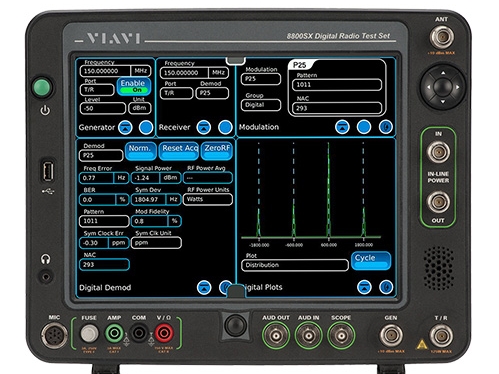This screenshot has height=374, width=499.
Task: Select the Mod Fidelity value 0.8
Action: coord(150,221)
